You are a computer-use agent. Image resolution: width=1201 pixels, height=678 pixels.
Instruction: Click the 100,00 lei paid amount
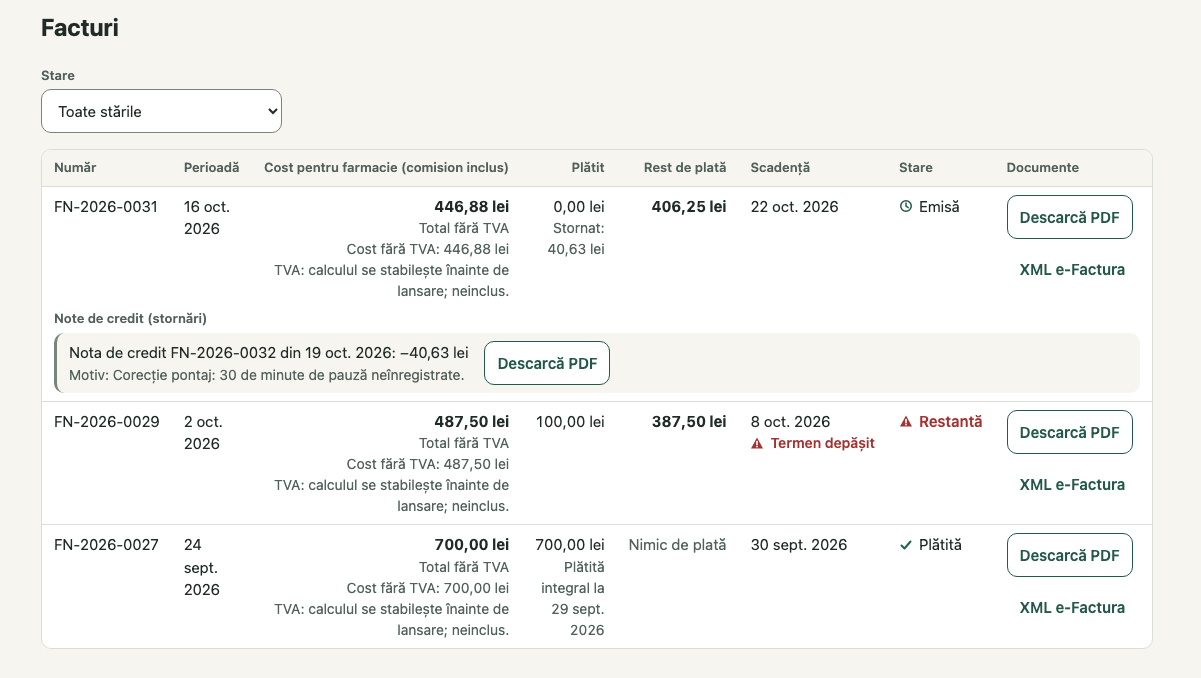click(571, 422)
